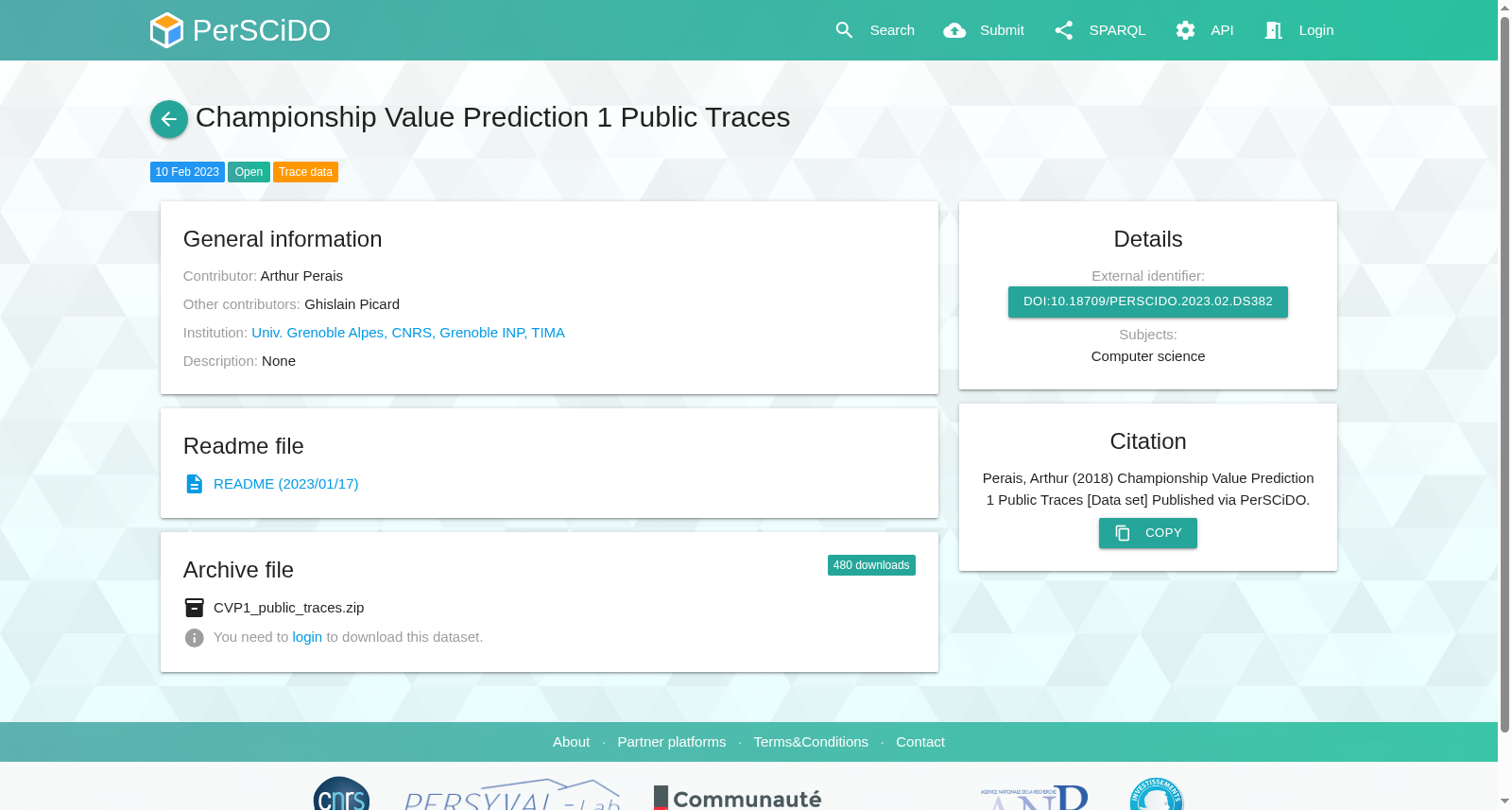Open Partner platforms footer link
The height and width of the screenshot is (810, 1512).
[x=672, y=742]
